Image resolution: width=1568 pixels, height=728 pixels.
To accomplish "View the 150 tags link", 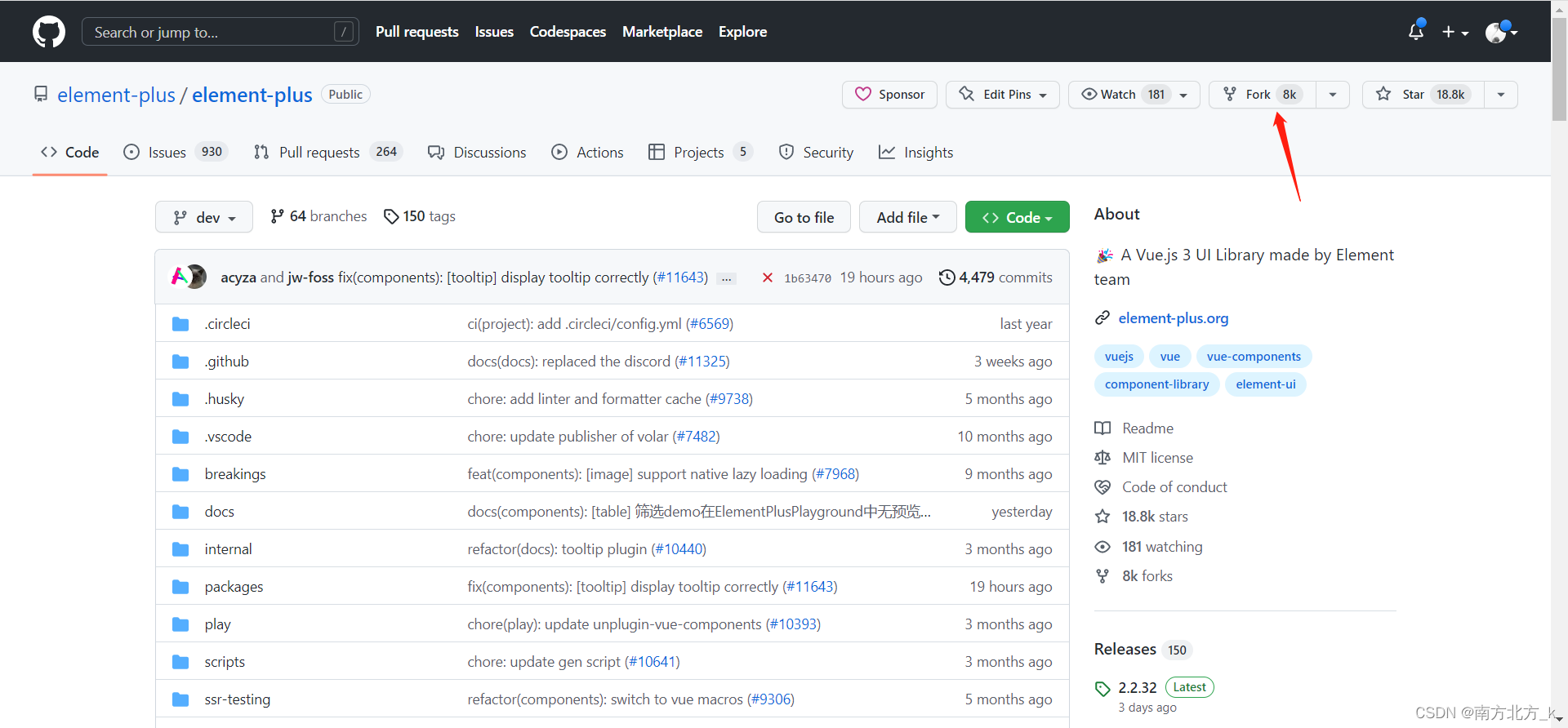I will point(420,216).
